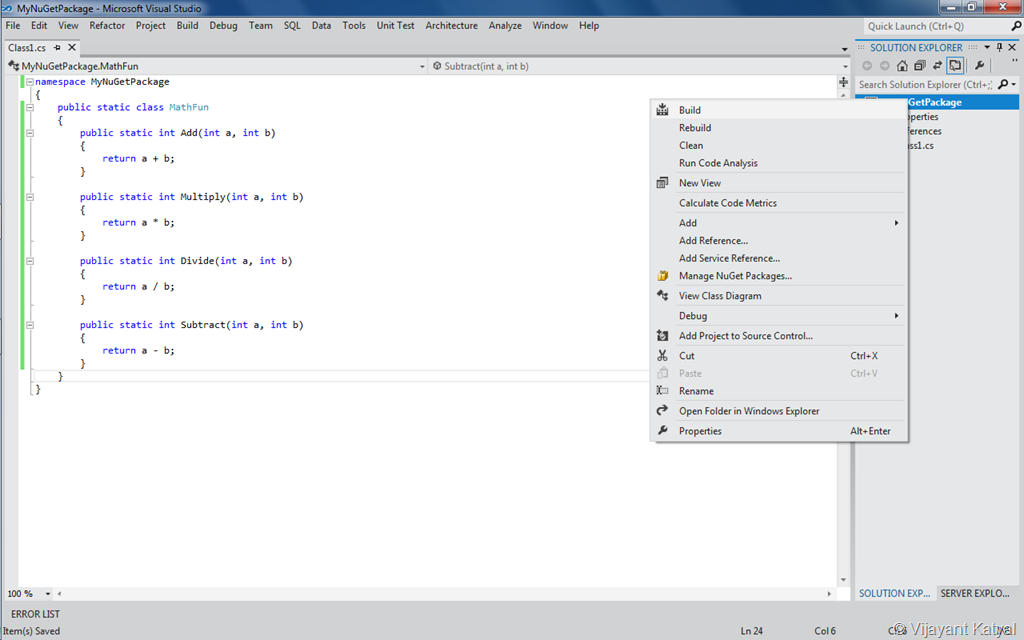Open the ERROR LIST panel tab
Image resolution: width=1024 pixels, height=640 pixels.
tap(35, 614)
